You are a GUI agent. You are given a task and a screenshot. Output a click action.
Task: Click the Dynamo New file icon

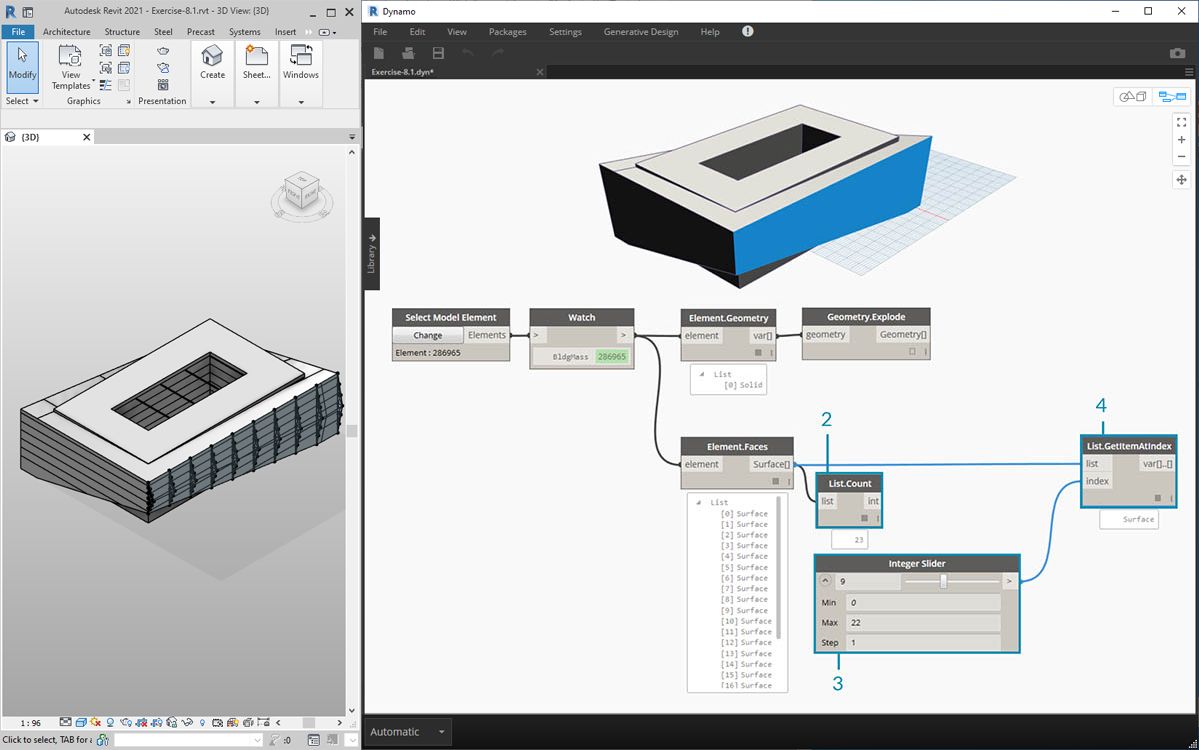(380, 53)
